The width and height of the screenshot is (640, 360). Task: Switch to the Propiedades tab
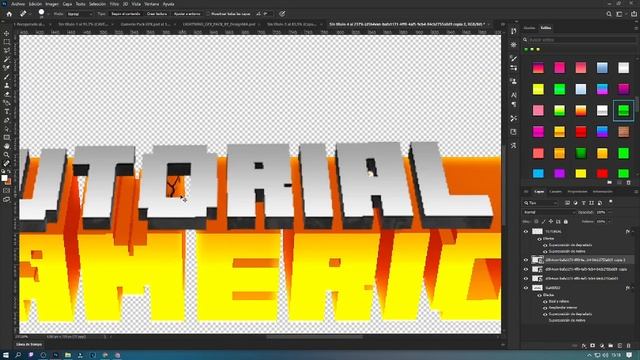[578, 191]
